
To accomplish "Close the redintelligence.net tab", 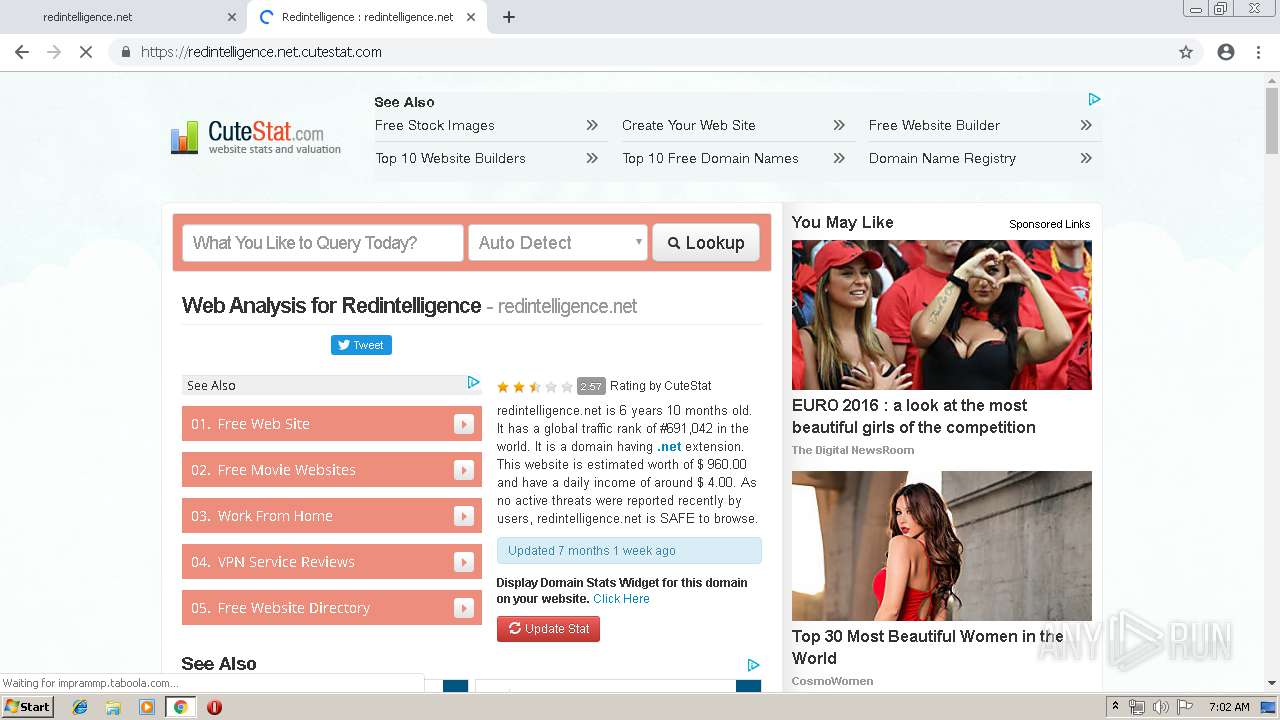I will 232,17.
